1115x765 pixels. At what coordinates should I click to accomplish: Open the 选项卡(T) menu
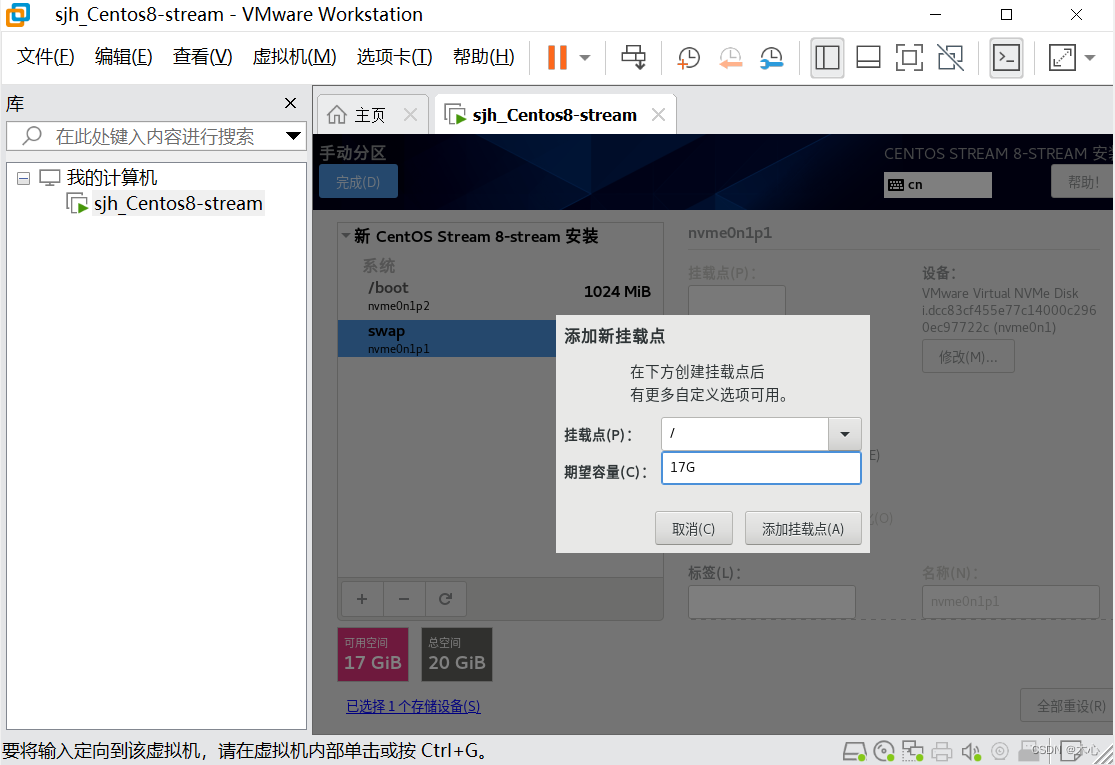395,56
